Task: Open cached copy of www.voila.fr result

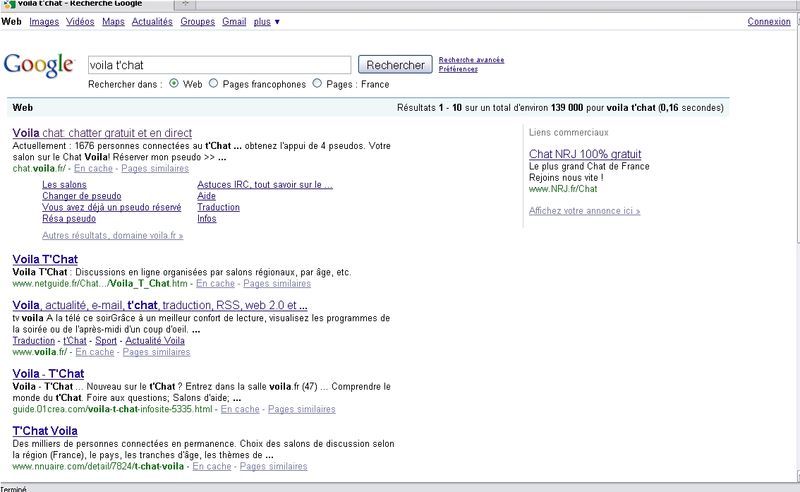Action: point(95,352)
